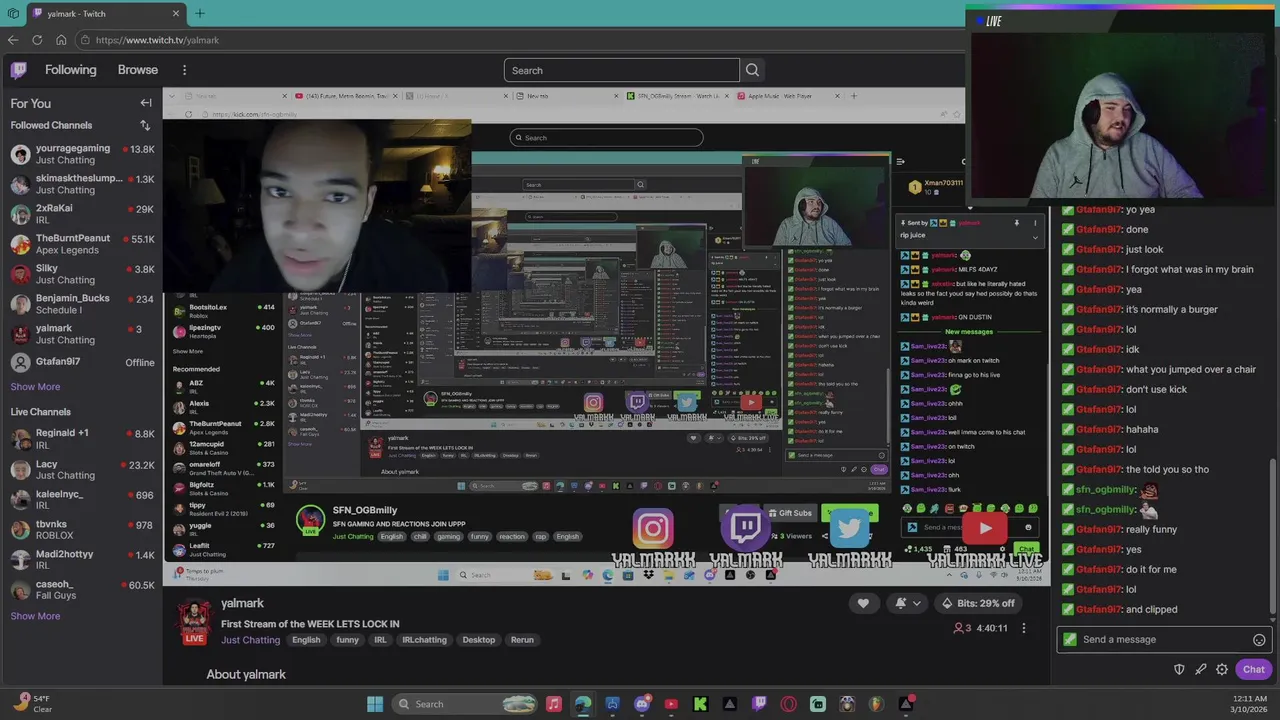This screenshot has height=720, width=1280.
Task: Click the search magnifier button
Action: (752, 70)
